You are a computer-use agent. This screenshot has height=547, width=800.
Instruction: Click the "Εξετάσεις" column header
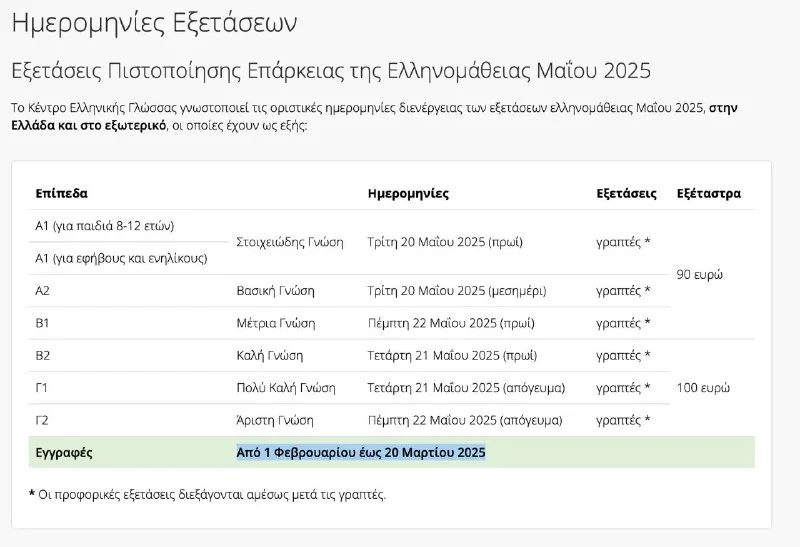(x=626, y=193)
